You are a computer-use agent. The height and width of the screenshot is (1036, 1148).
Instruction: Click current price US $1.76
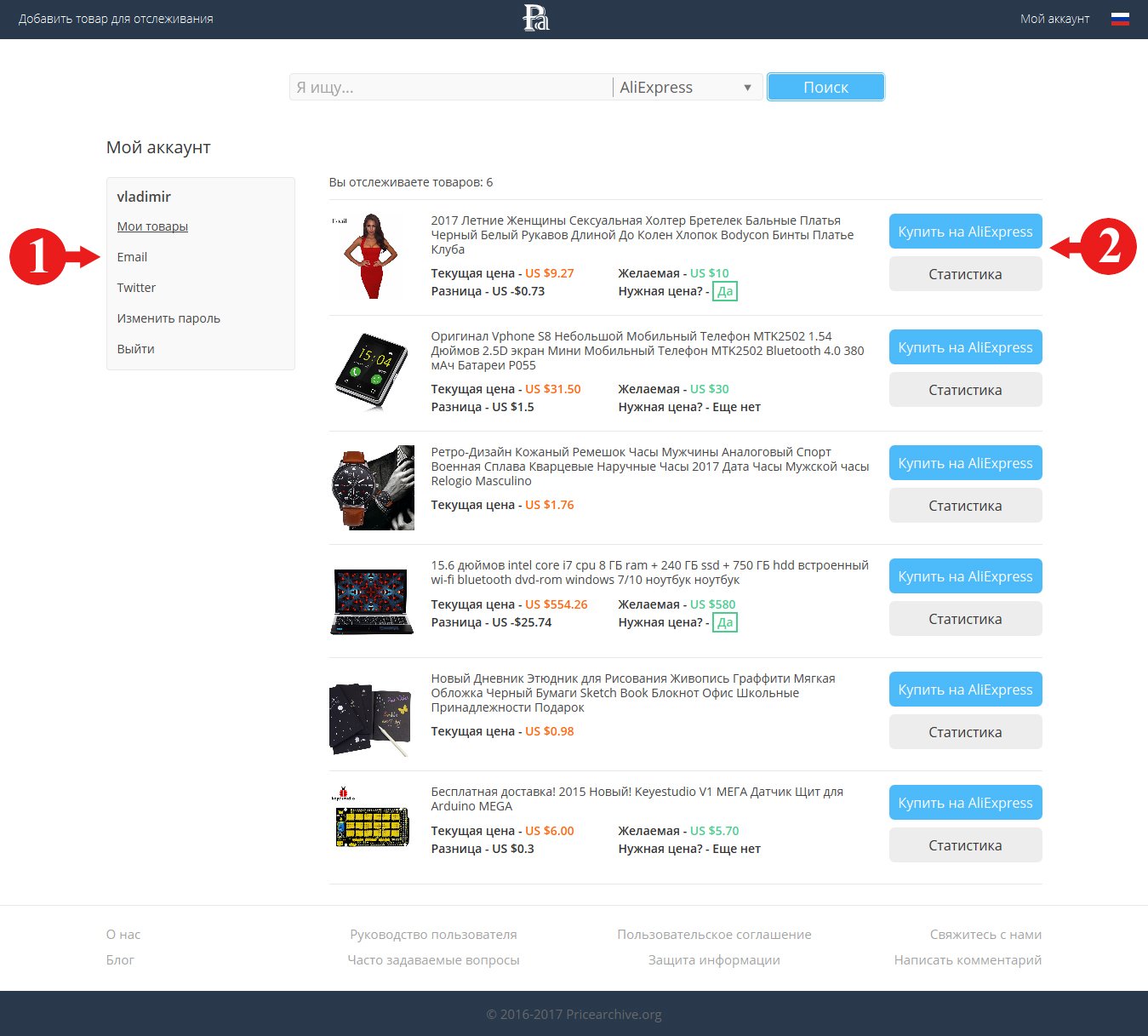pyautogui.click(x=550, y=505)
